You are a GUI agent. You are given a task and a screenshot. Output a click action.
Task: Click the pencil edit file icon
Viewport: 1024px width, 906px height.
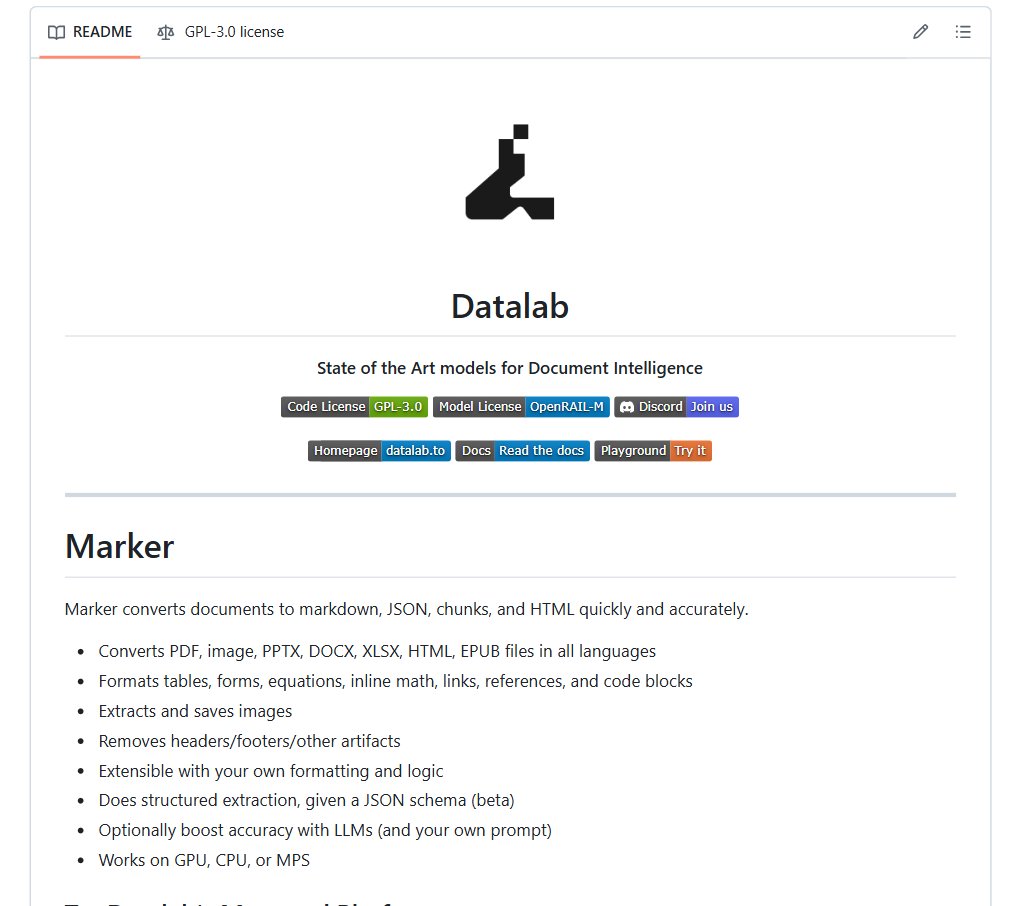(x=920, y=32)
